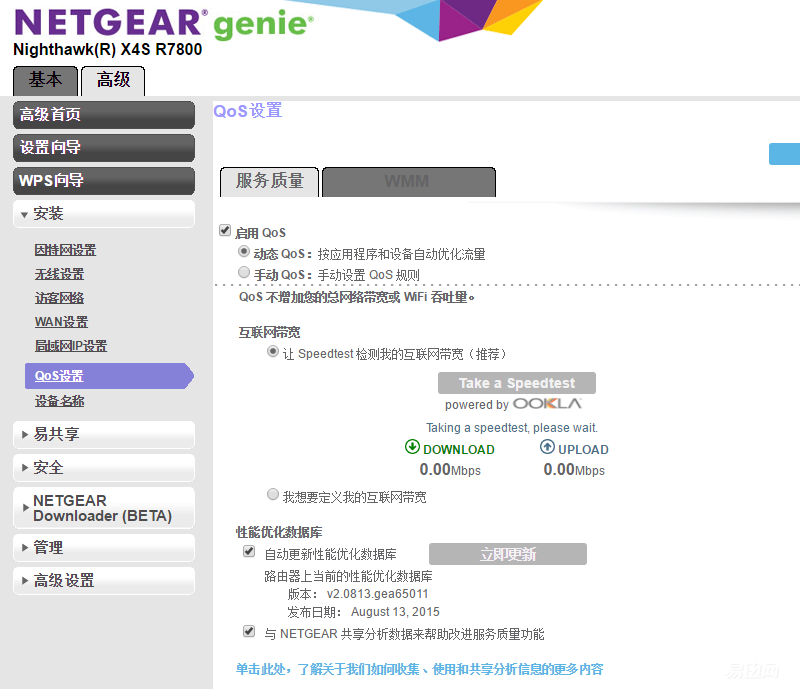
Task: Open the 因特网设置 link
Action: 65,250
